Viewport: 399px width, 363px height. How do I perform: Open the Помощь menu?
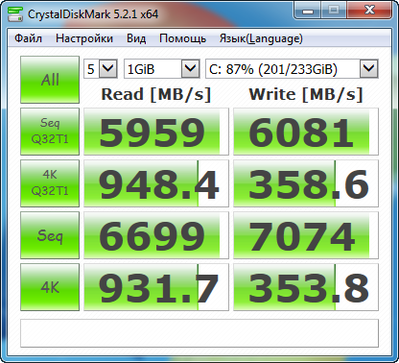[183, 39]
